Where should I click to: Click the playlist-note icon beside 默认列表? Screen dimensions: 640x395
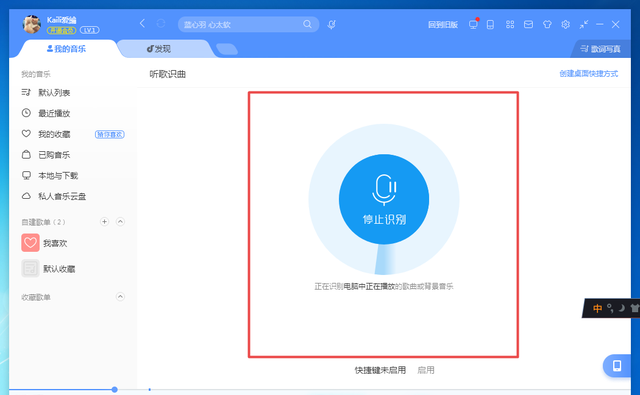tap(26, 93)
